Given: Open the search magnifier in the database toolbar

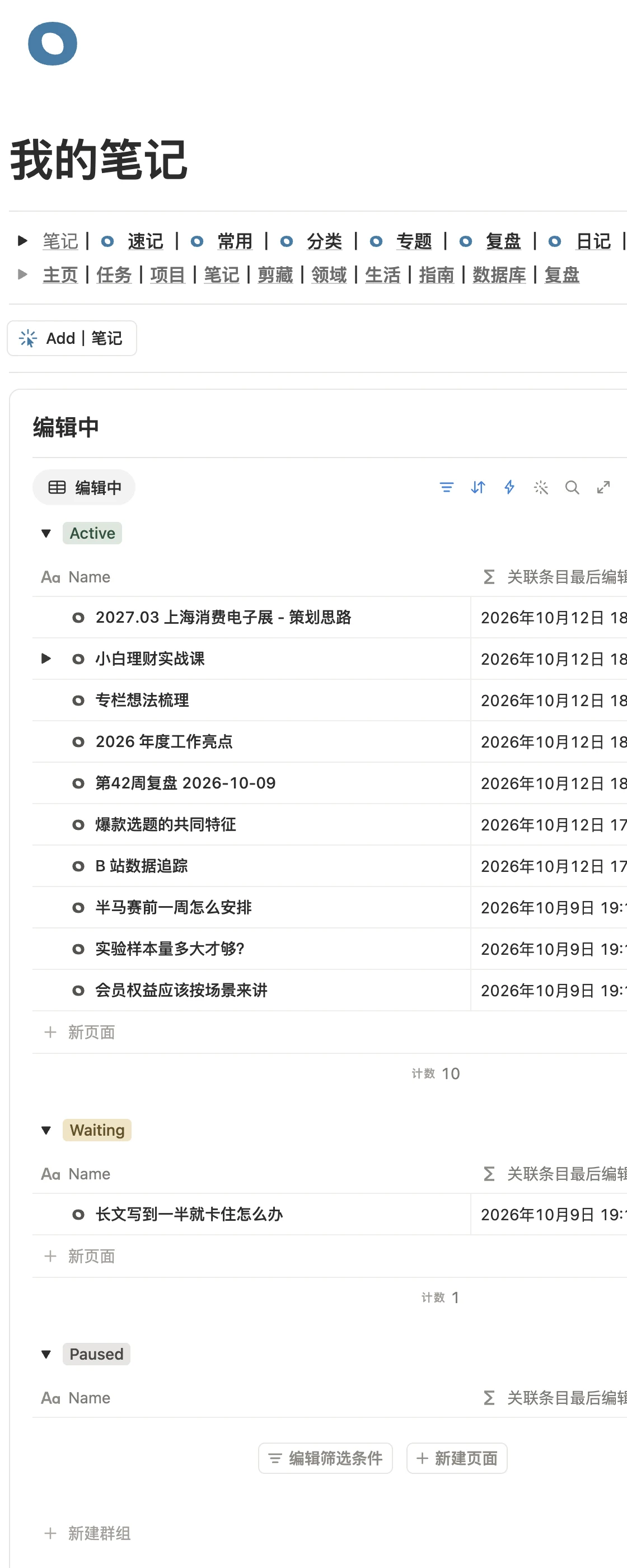Looking at the screenshot, I should click(x=572, y=488).
